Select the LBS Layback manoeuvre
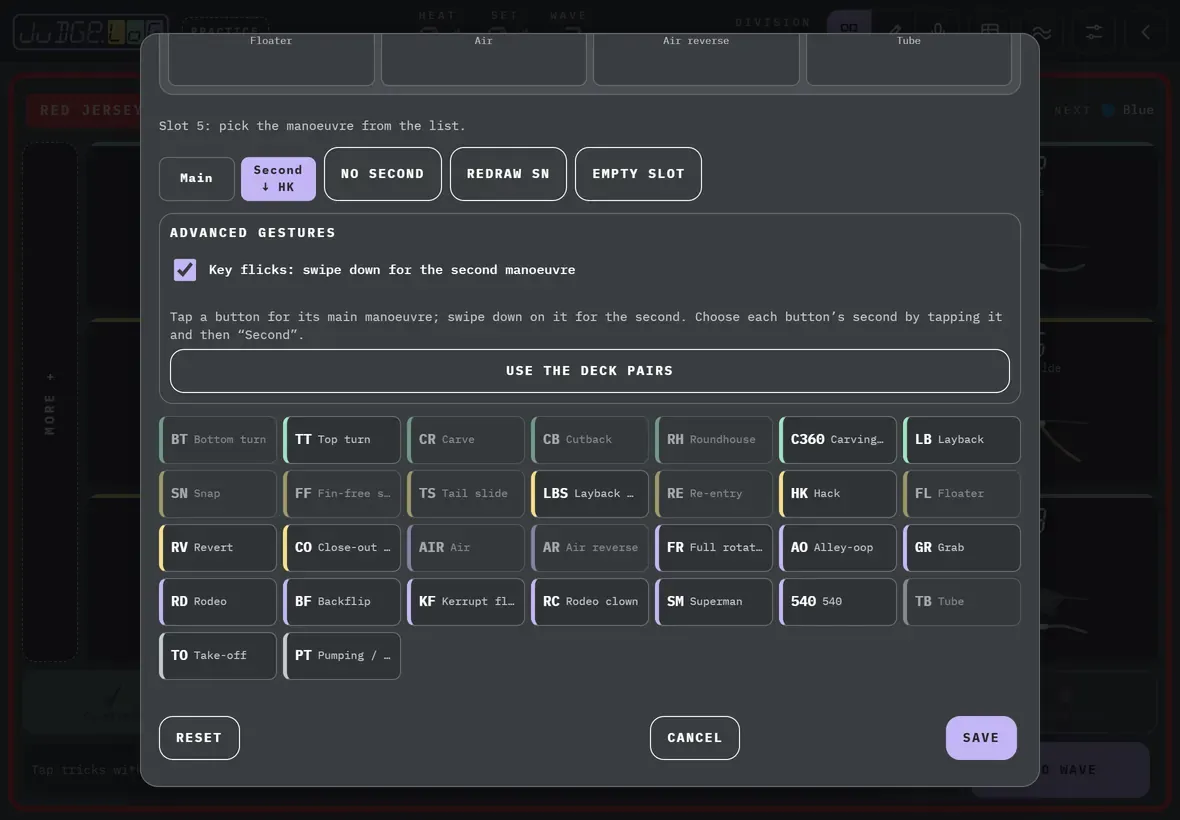The image size is (1180, 820). pyautogui.click(x=589, y=494)
